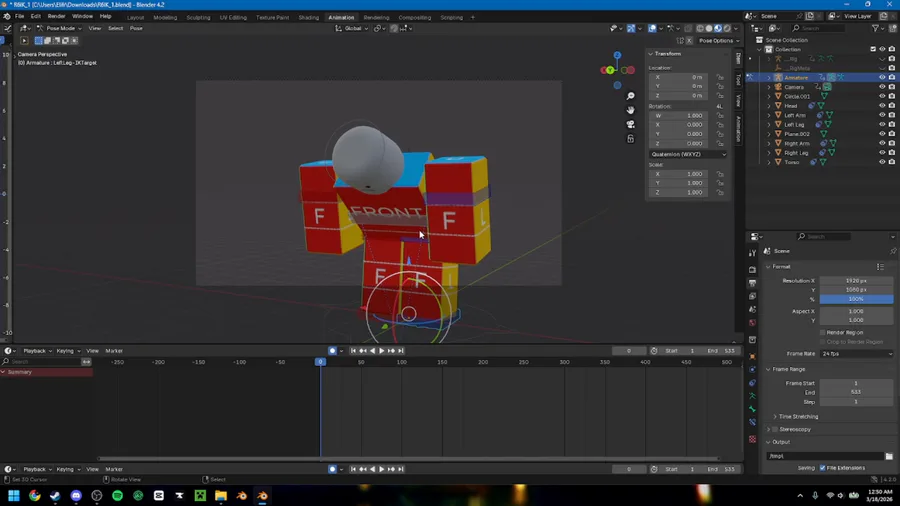
Task: Expand the Time Stretching subpanel
Action: coord(796,417)
